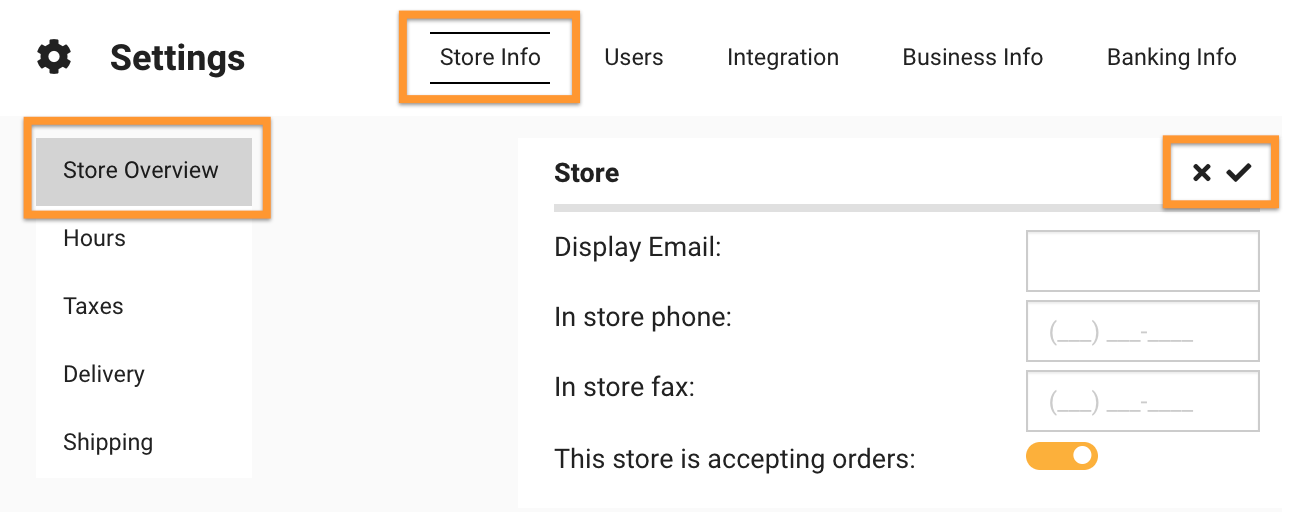The height and width of the screenshot is (512, 1290).
Task: Go to the Integration tab
Action: [783, 57]
